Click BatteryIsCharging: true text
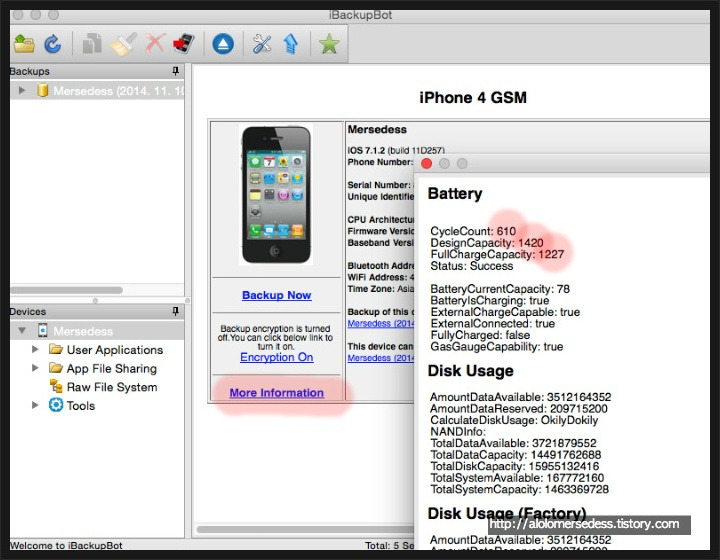720x560 pixels. pyautogui.click(x=489, y=300)
